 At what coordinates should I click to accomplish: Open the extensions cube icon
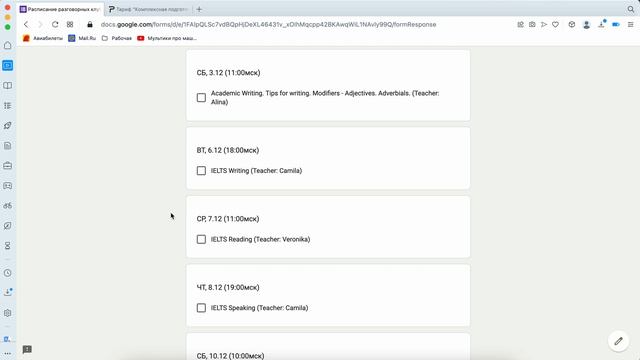pos(572,24)
